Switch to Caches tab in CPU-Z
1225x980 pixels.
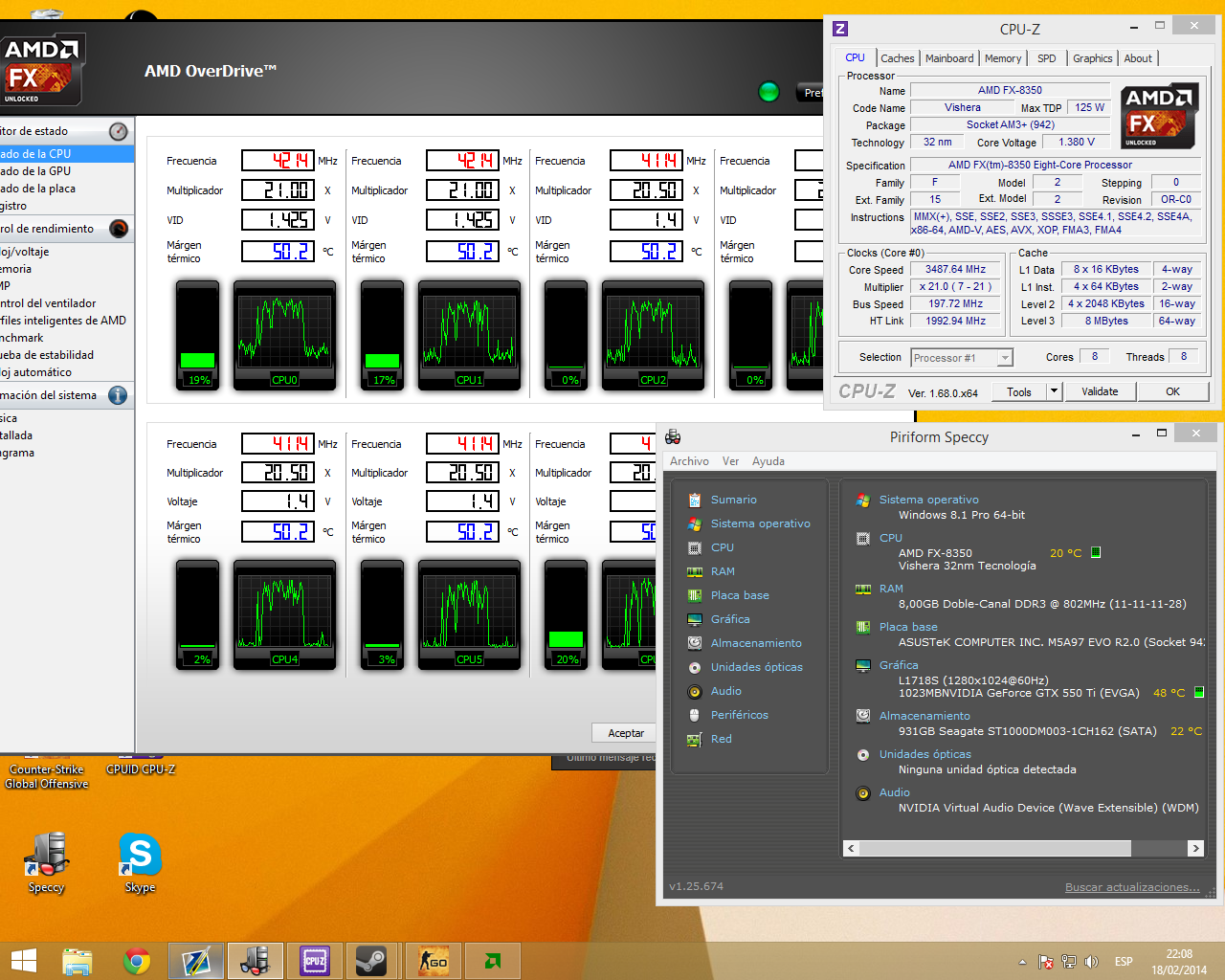click(897, 58)
